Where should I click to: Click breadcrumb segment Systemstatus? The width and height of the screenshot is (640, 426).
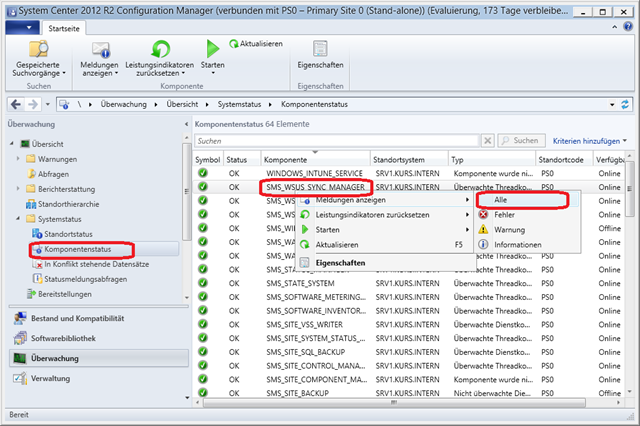tap(239, 104)
